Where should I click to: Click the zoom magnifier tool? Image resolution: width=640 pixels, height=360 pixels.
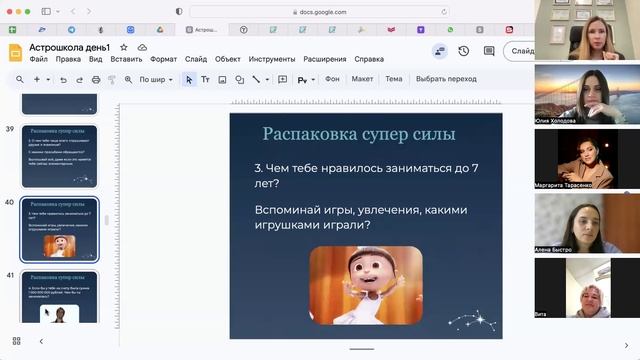click(128, 80)
